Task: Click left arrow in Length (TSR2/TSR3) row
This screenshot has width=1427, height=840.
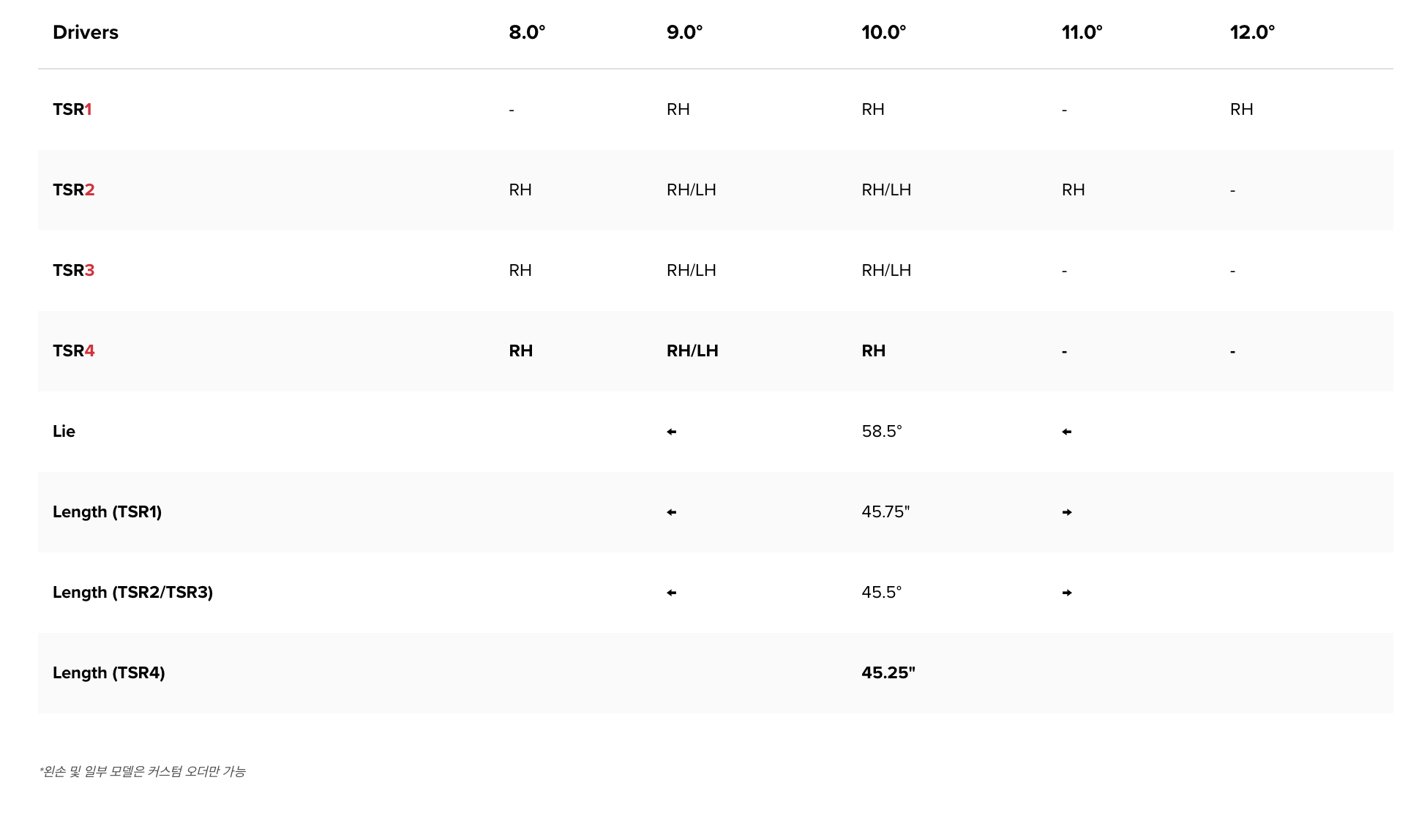Action: [671, 593]
